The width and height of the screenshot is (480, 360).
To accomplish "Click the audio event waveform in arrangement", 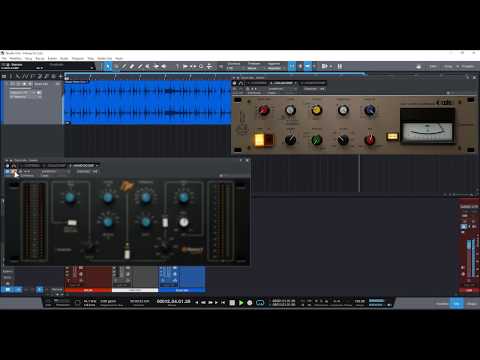I will pyautogui.click(x=147, y=102).
